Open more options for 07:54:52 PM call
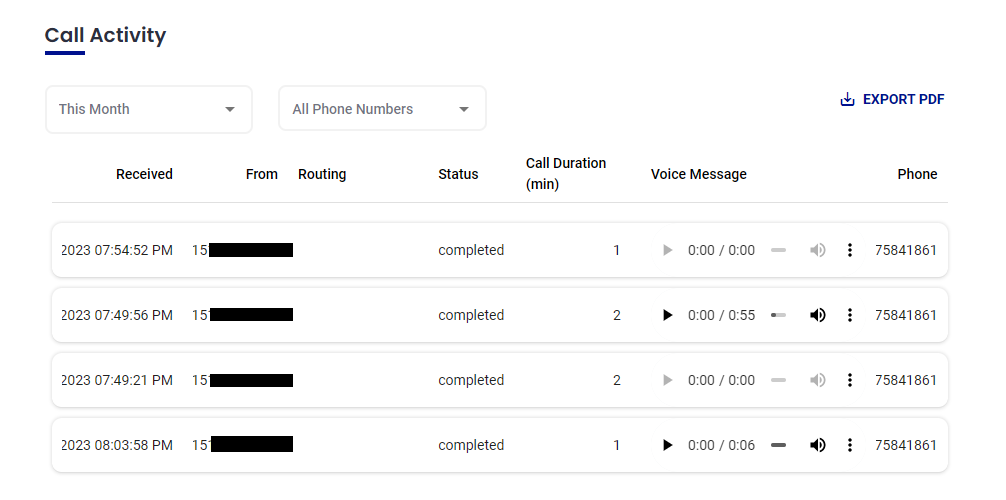Screen dimensions: 1006x500 tap(850, 250)
